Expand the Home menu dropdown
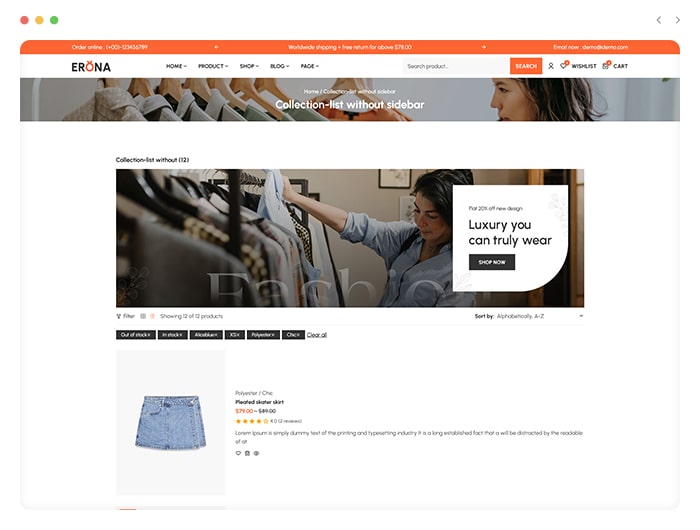The width and height of the screenshot is (700, 530). [x=176, y=66]
